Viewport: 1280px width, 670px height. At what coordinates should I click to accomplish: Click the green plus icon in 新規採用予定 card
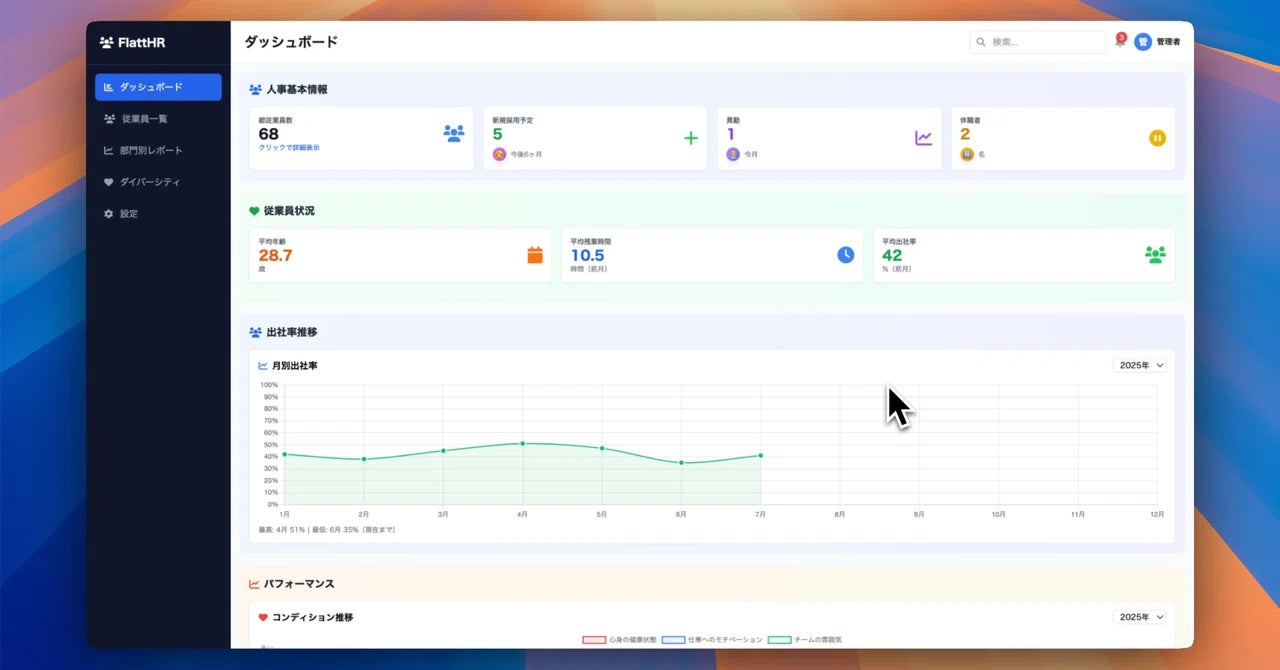pyautogui.click(x=690, y=138)
